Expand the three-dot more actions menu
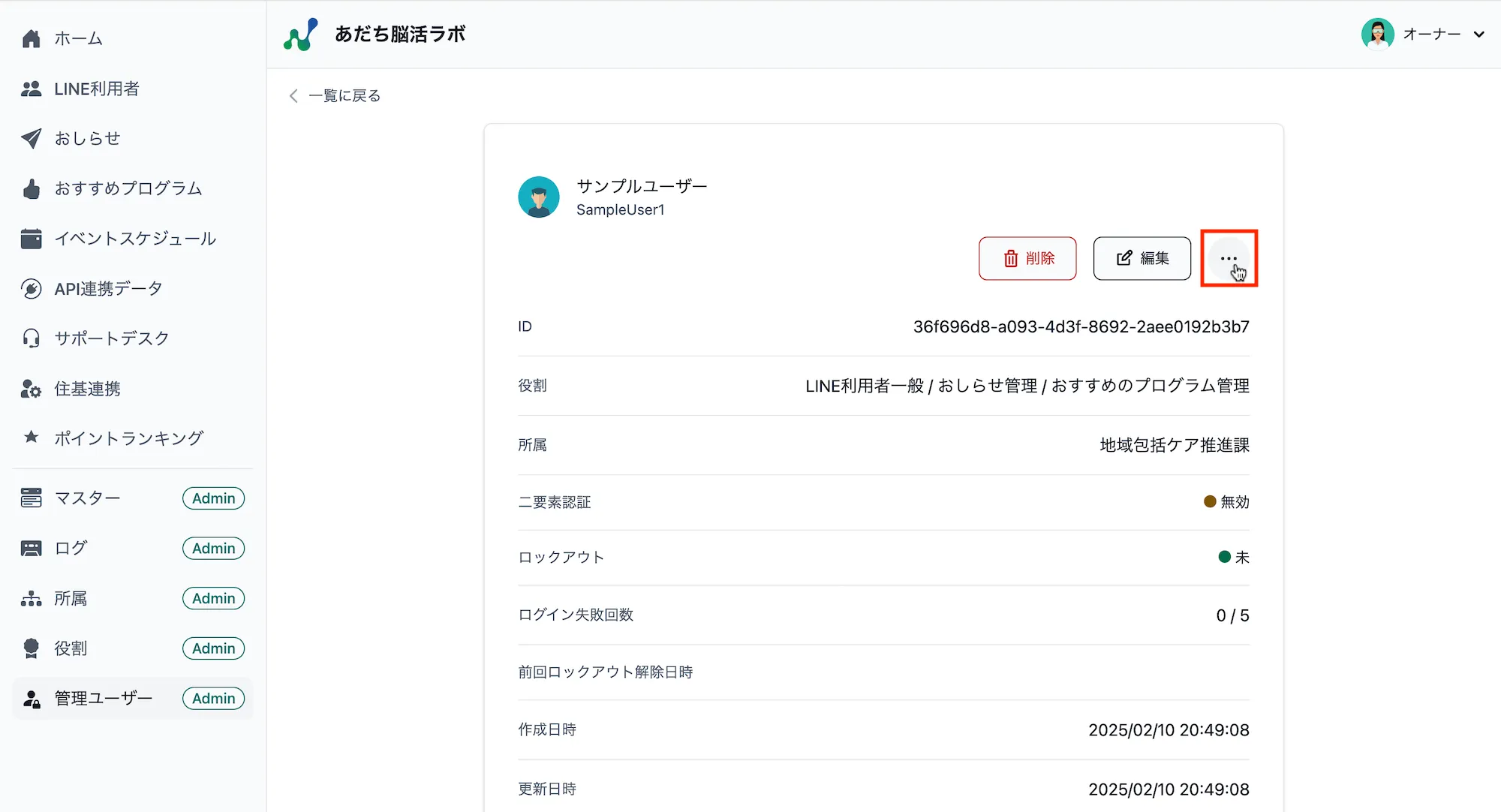The height and width of the screenshot is (812, 1501). pyautogui.click(x=1229, y=257)
